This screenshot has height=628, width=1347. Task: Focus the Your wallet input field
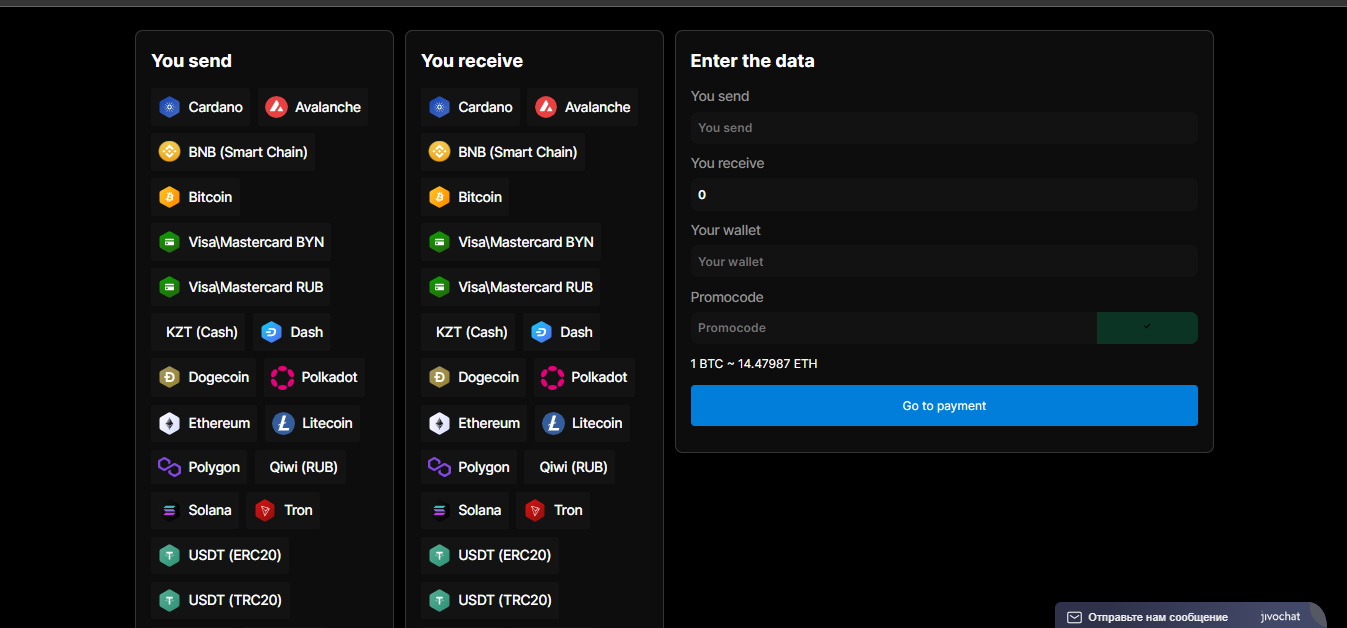point(944,262)
